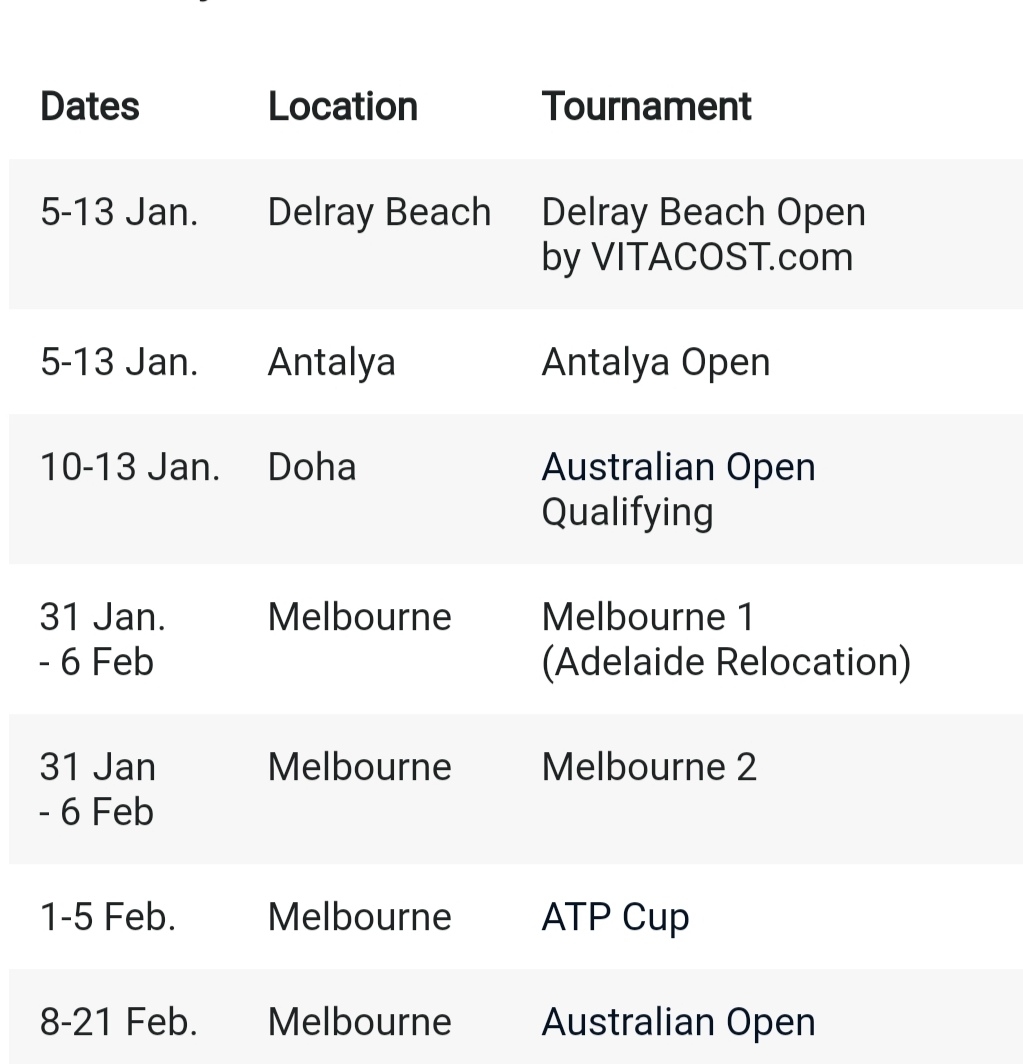Click the Antalya location cell
The width and height of the screenshot is (1023, 1064).
click(332, 362)
